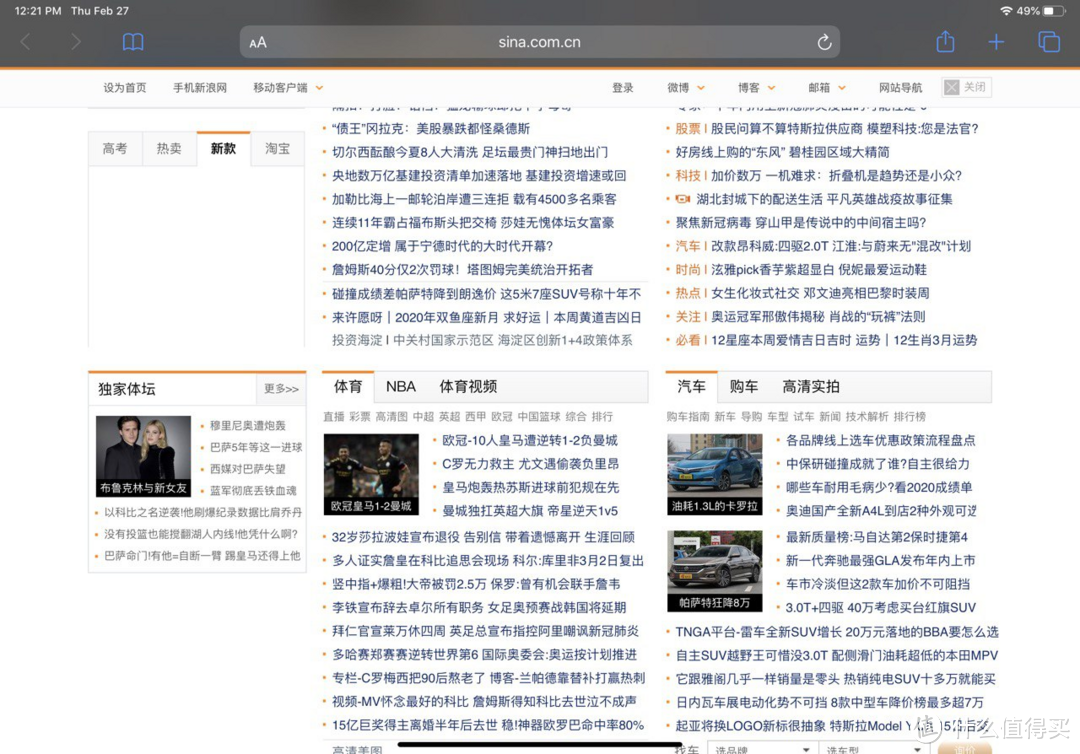Click the 帕萨特仅降8万 car thumbnail
This screenshot has height=754, width=1080.
click(714, 570)
